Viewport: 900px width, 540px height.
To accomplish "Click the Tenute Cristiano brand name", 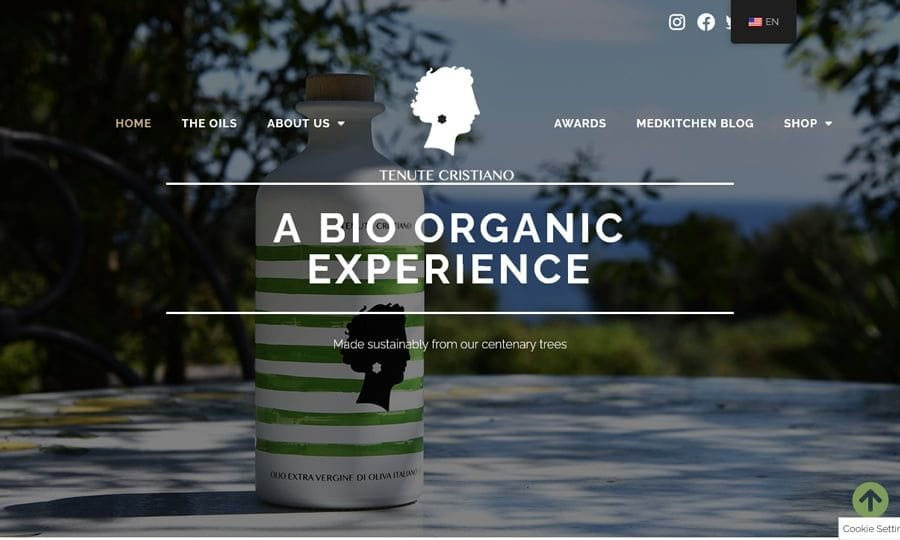I will point(446,175).
